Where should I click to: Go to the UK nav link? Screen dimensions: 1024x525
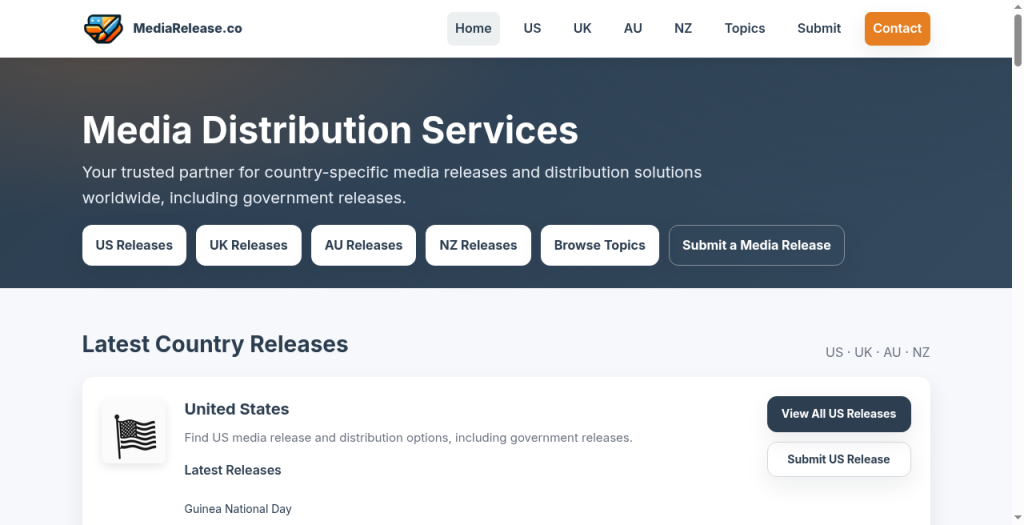coord(583,29)
